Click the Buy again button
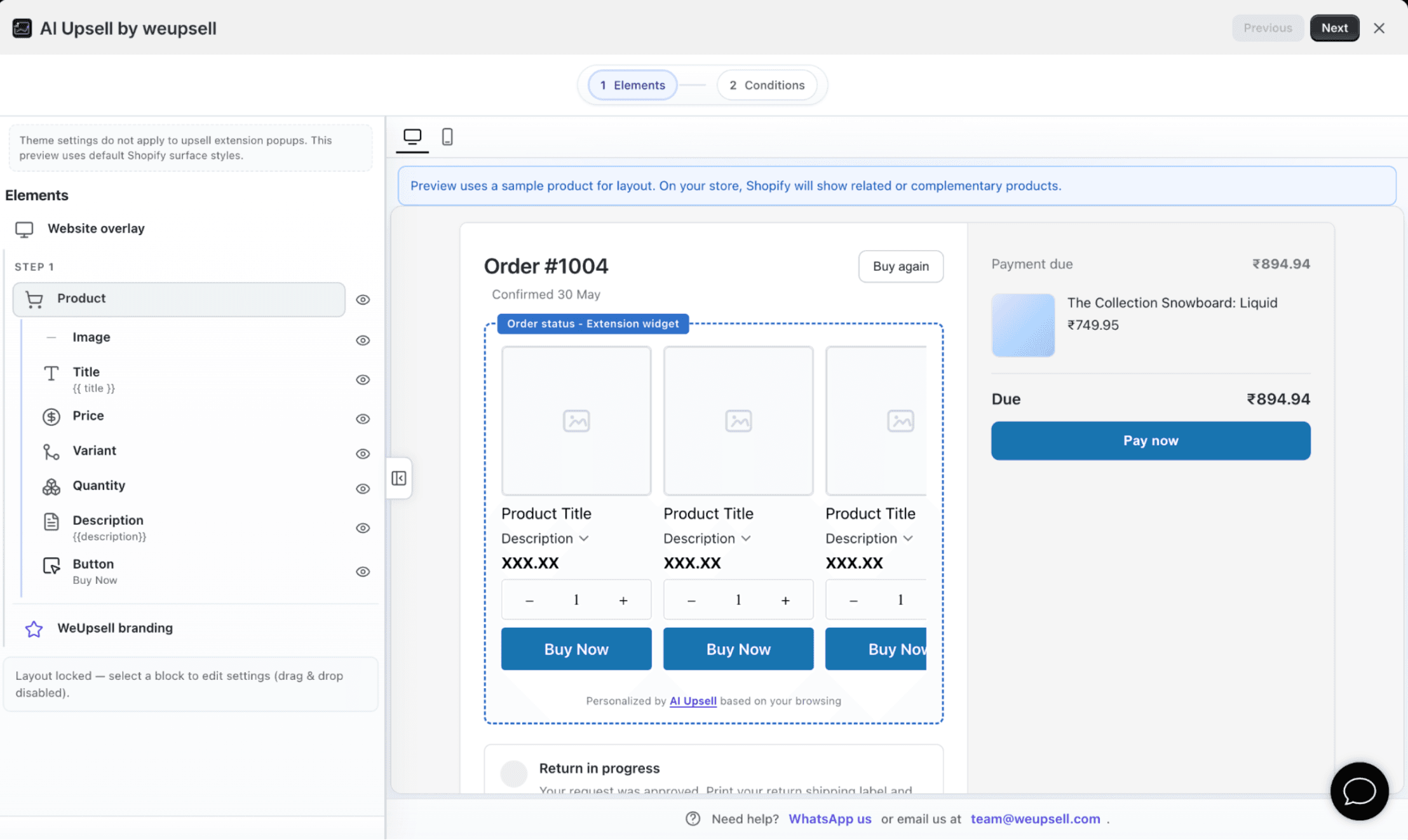 tap(900, 266)
